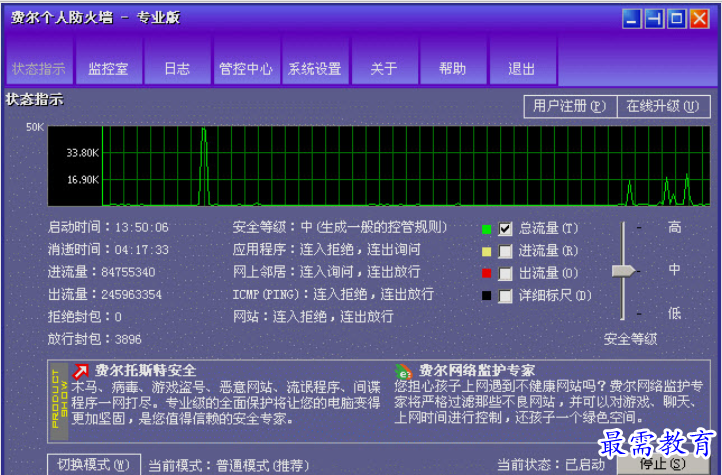722x475 pixels.
Task: Open the 费尔托斯特安全 product link
Action: point(146,371)
